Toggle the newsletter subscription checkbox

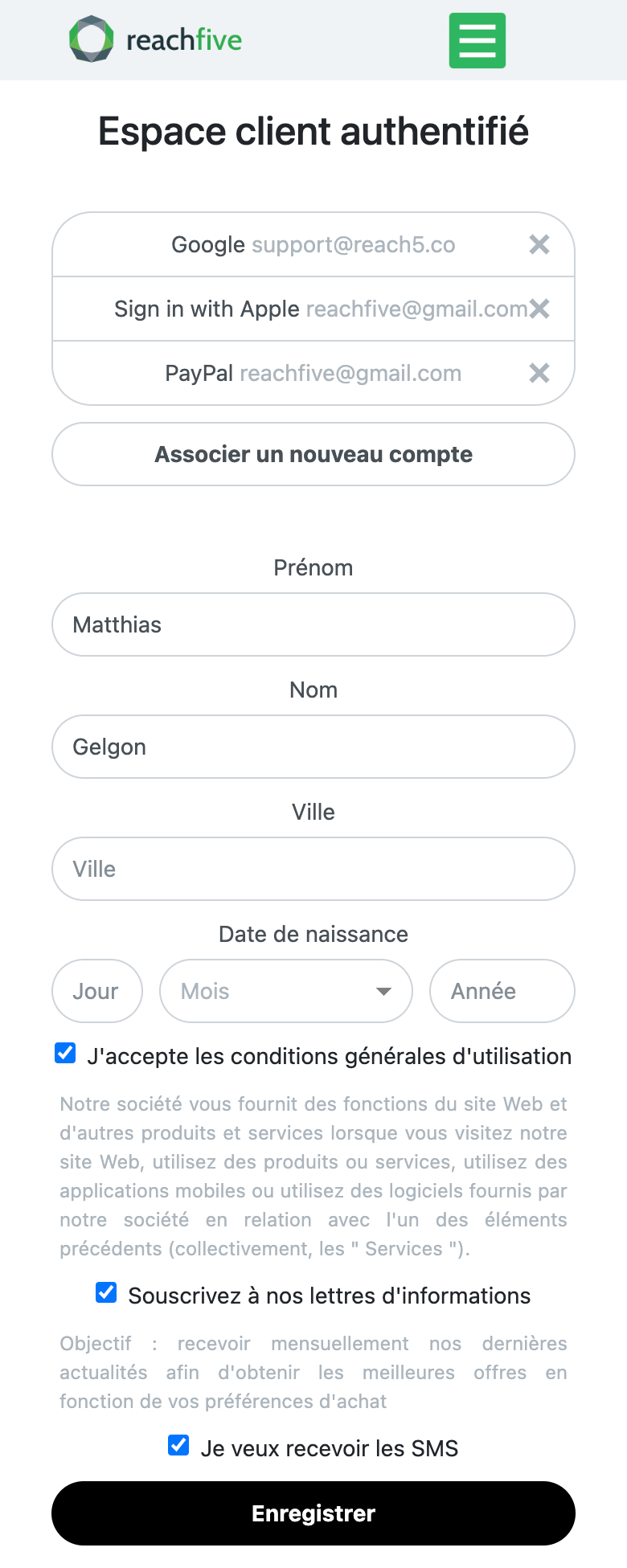point(106,1292)
